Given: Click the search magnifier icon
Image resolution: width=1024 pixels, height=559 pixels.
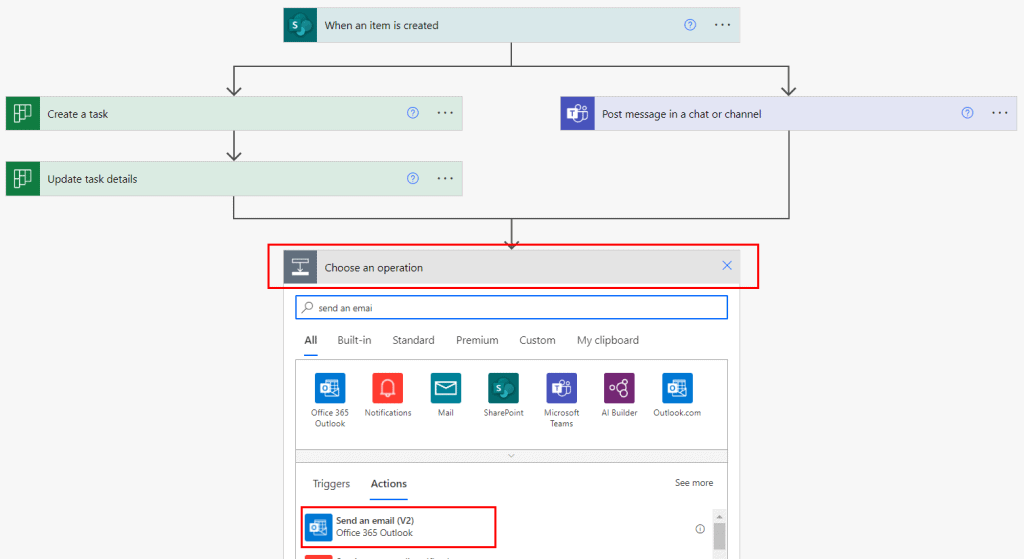Looking at the screenshot, I should [x=308, y=307].
